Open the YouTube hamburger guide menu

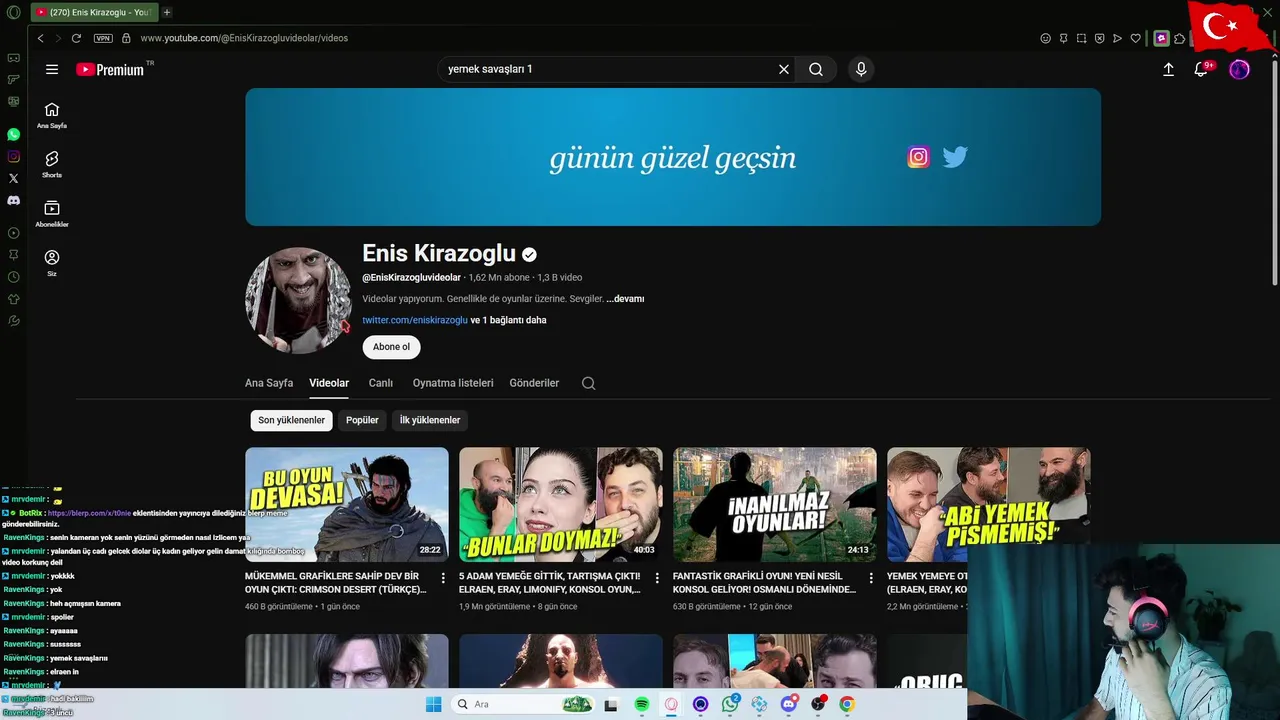click(x=52, y=69)
